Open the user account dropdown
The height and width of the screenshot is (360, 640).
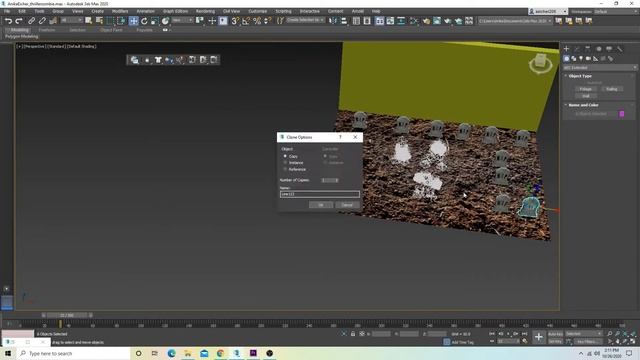[x=548, y=11]
